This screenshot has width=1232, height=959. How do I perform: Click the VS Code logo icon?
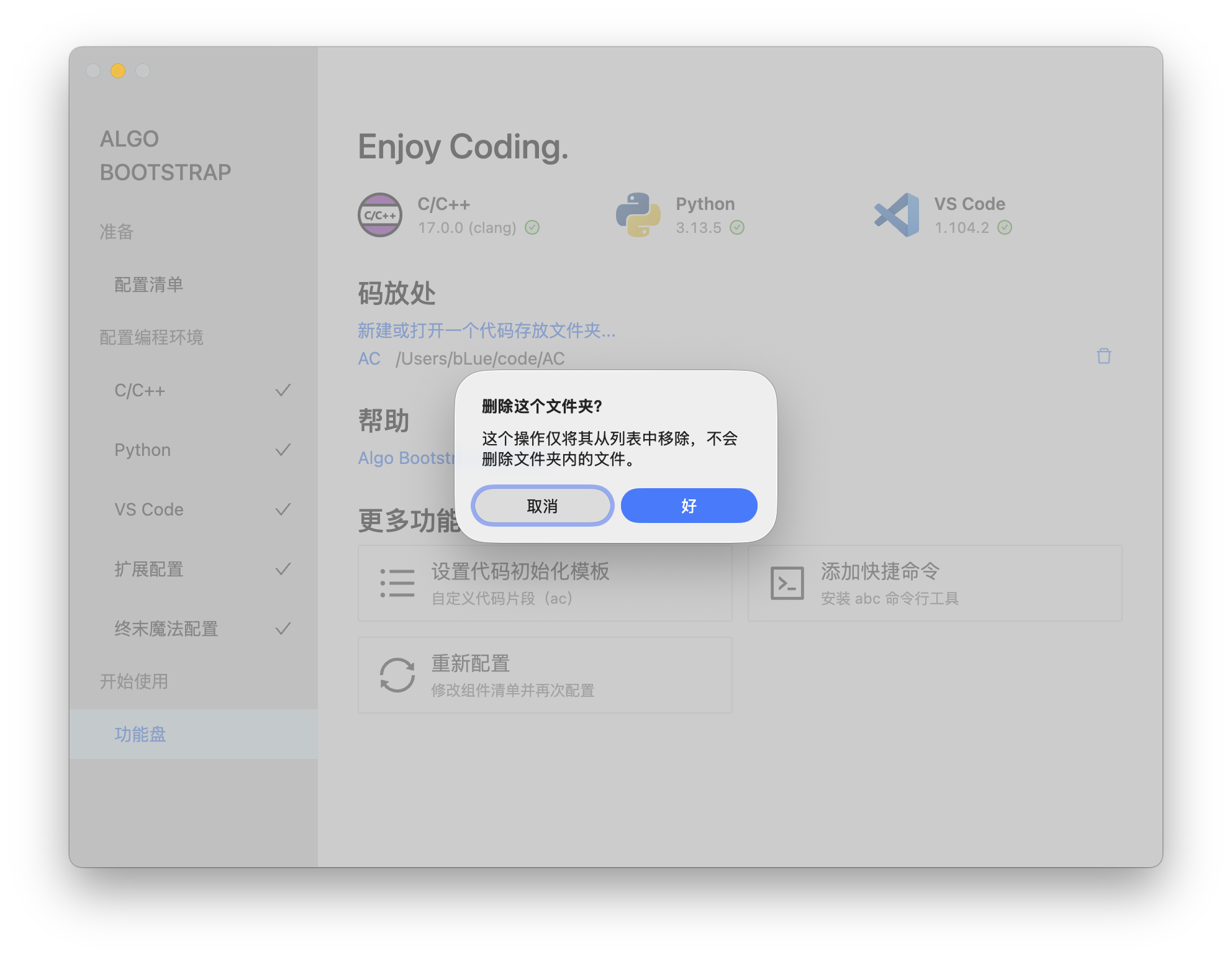coord(897,215)
